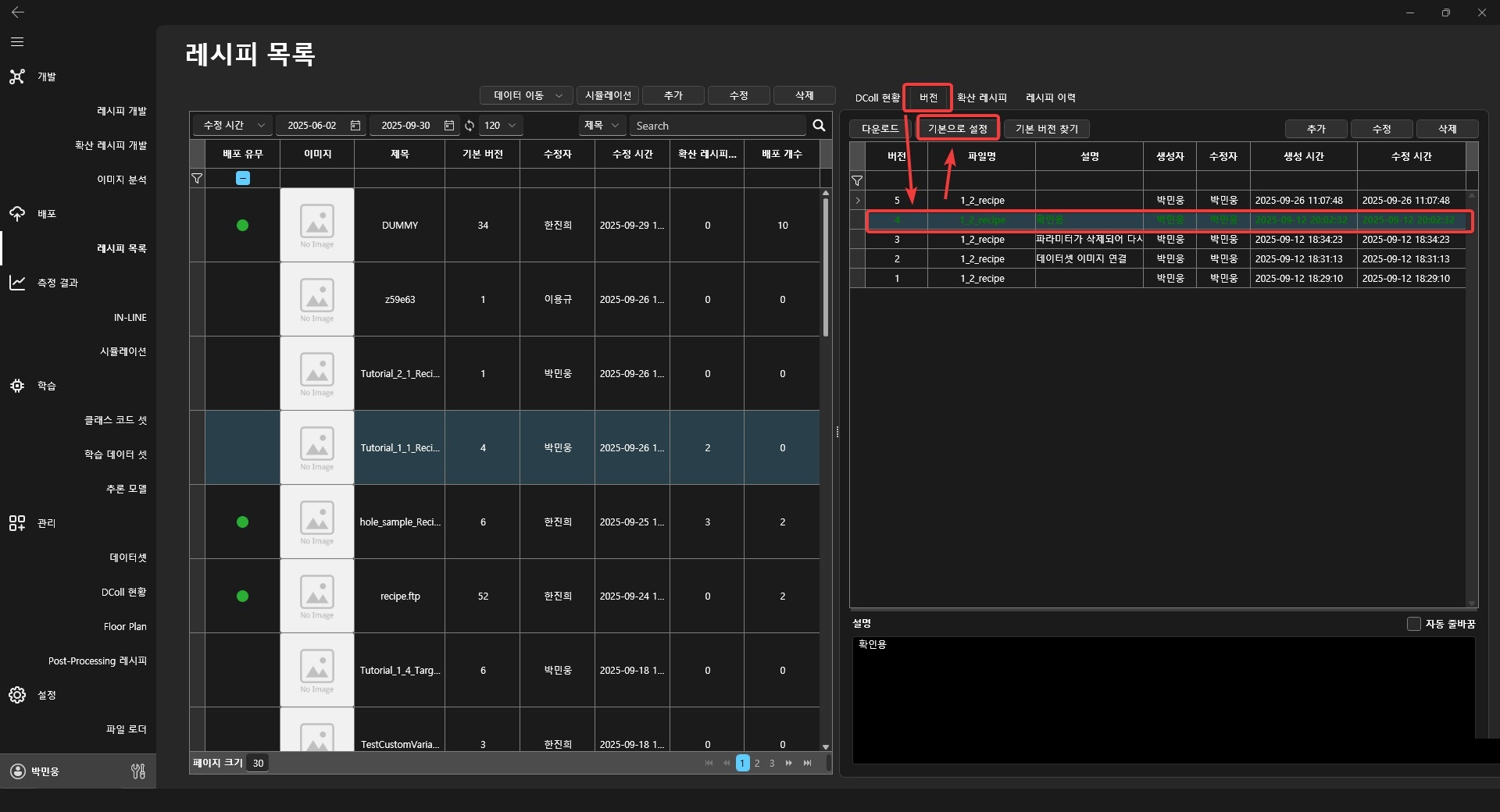Click the refresh icon beside date range
This screenshot has width=1500, height=812.
tap(470, 126)
